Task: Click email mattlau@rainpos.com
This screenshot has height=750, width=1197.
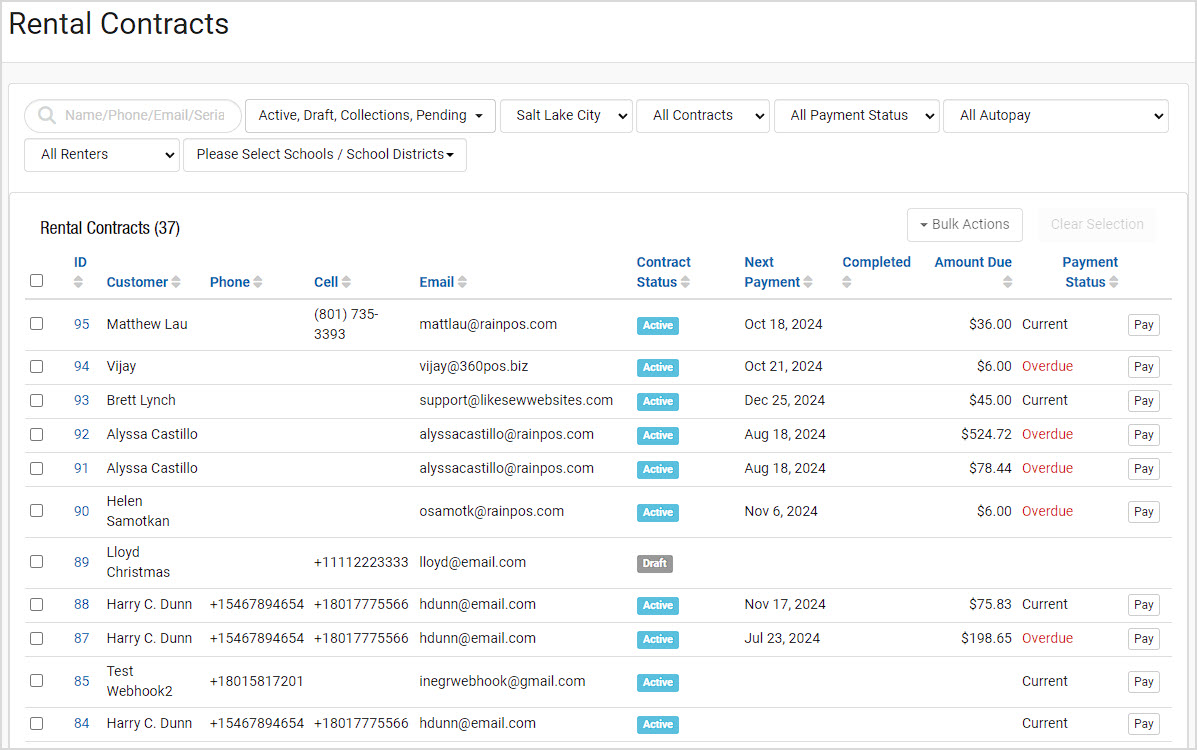Action: point(488,324)
